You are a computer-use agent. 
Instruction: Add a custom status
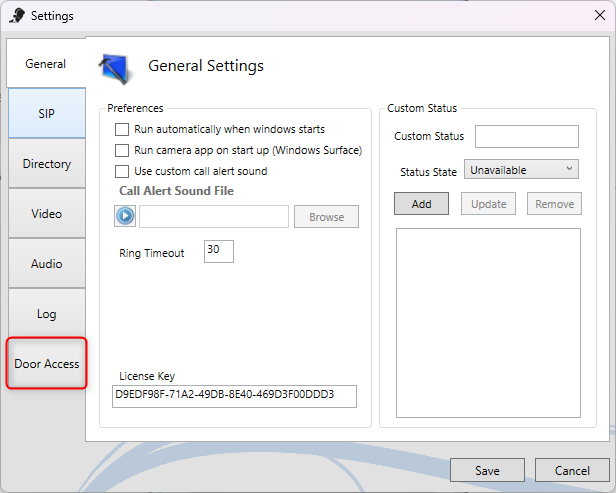[x=421, y=203]
